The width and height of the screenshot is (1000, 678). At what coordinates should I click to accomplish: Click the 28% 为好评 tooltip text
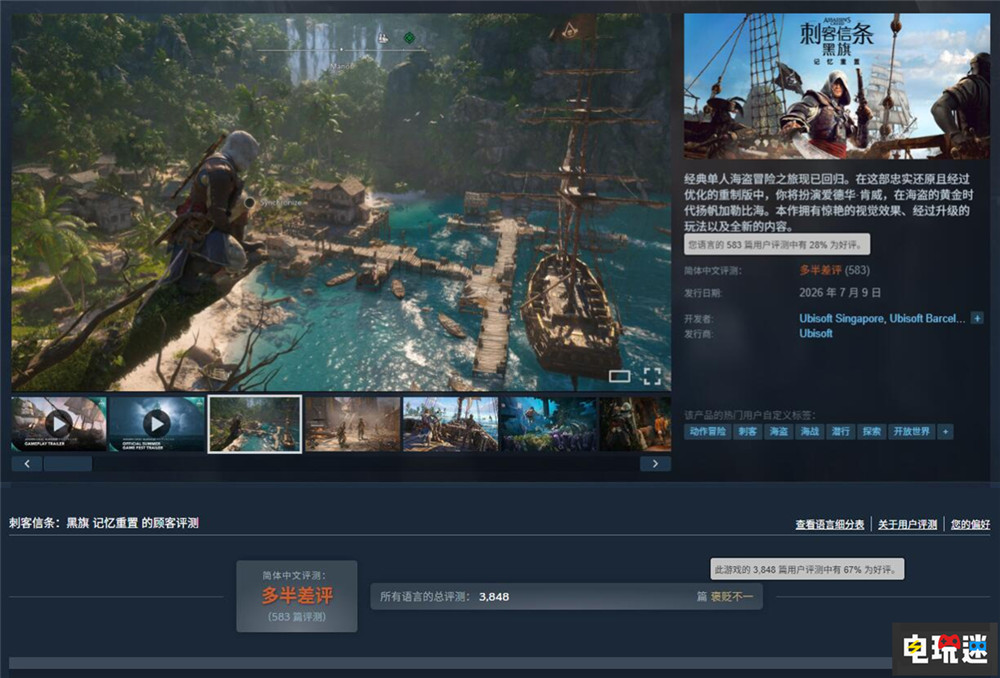[777, 244]
